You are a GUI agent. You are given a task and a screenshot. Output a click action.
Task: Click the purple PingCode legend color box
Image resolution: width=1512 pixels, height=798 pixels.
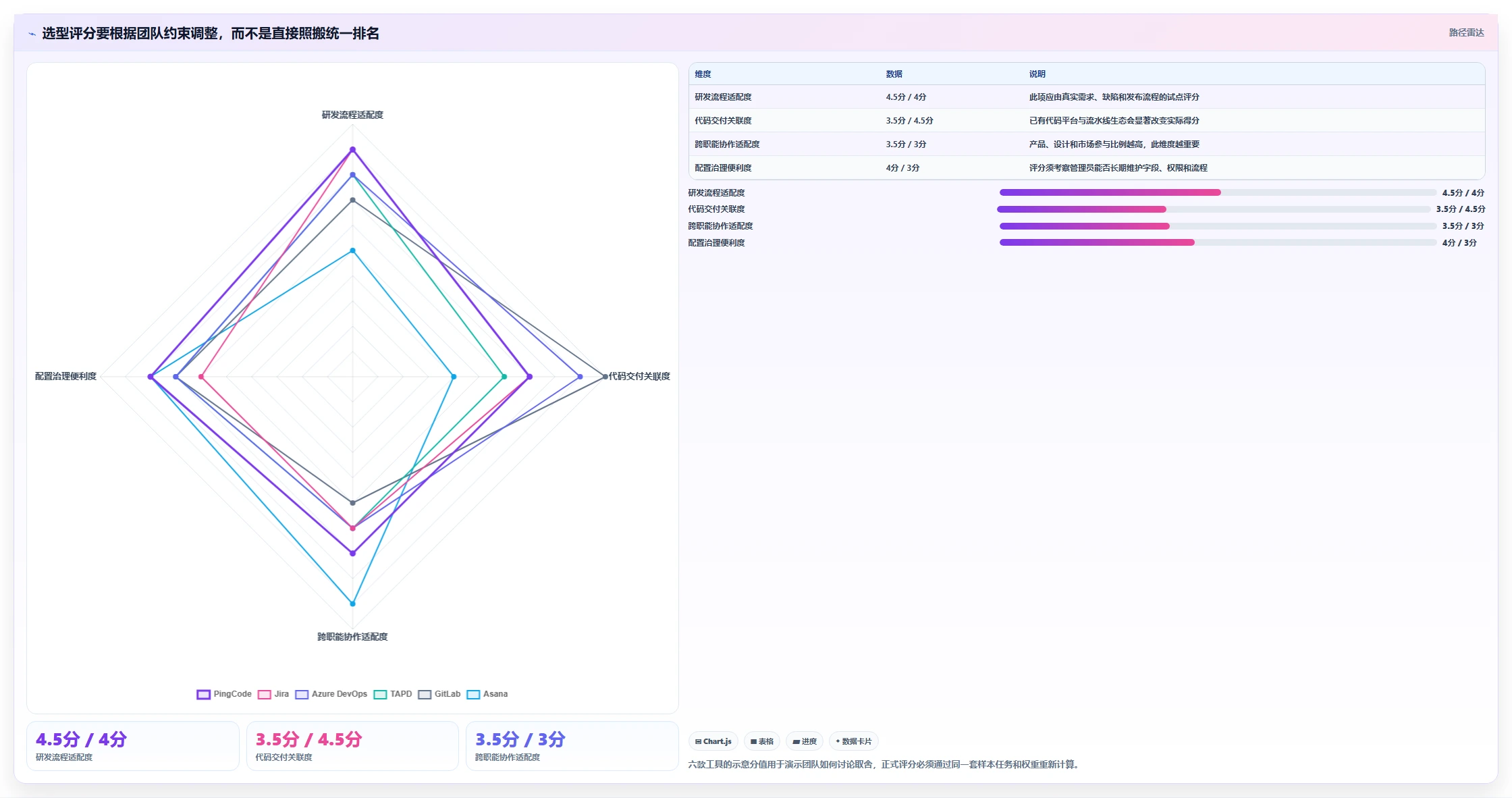[x=203, y=694]
